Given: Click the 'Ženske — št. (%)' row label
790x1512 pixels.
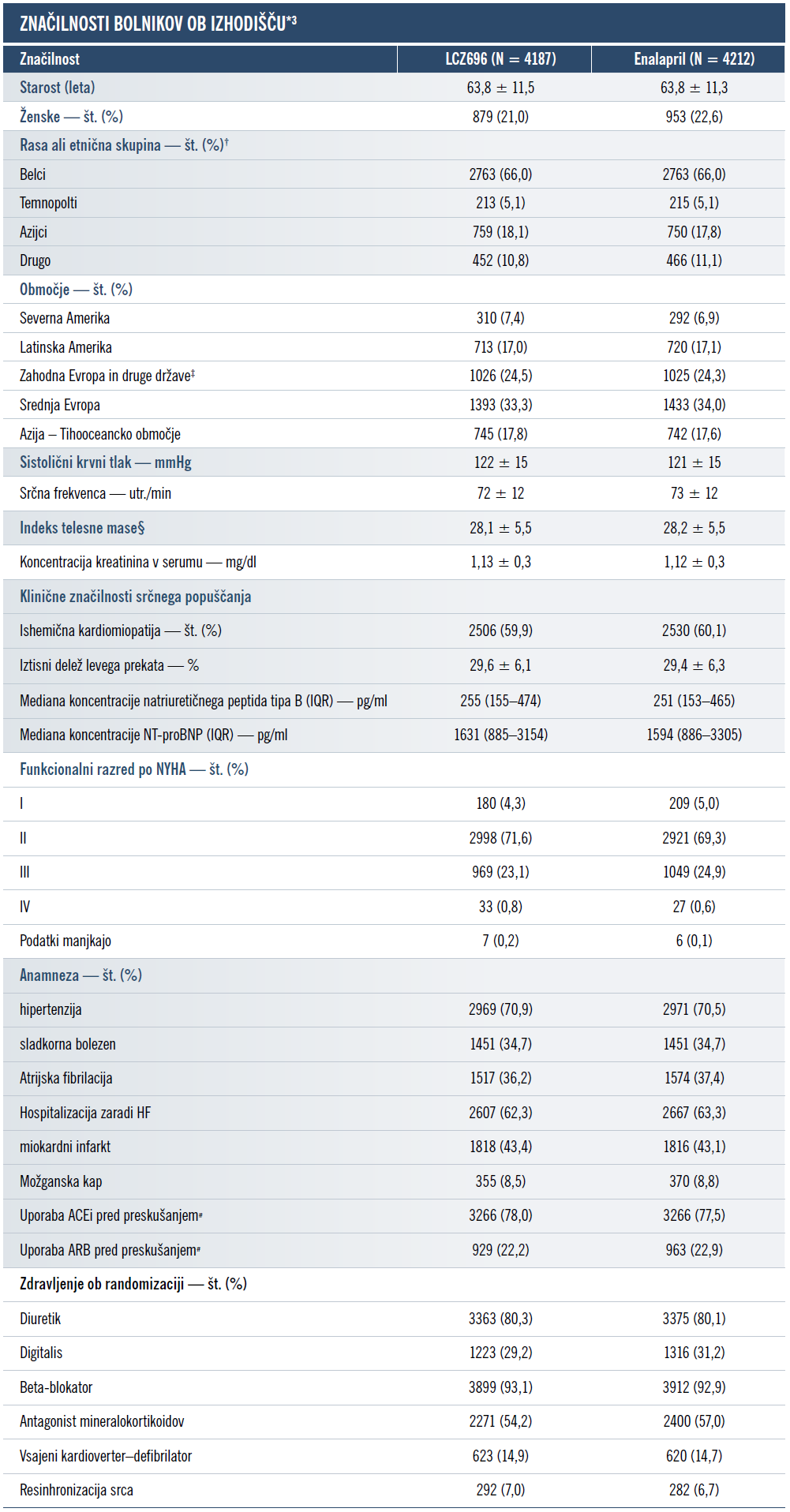Looking at the screenshot, I should pyautogui.click(x=71, y=117).
